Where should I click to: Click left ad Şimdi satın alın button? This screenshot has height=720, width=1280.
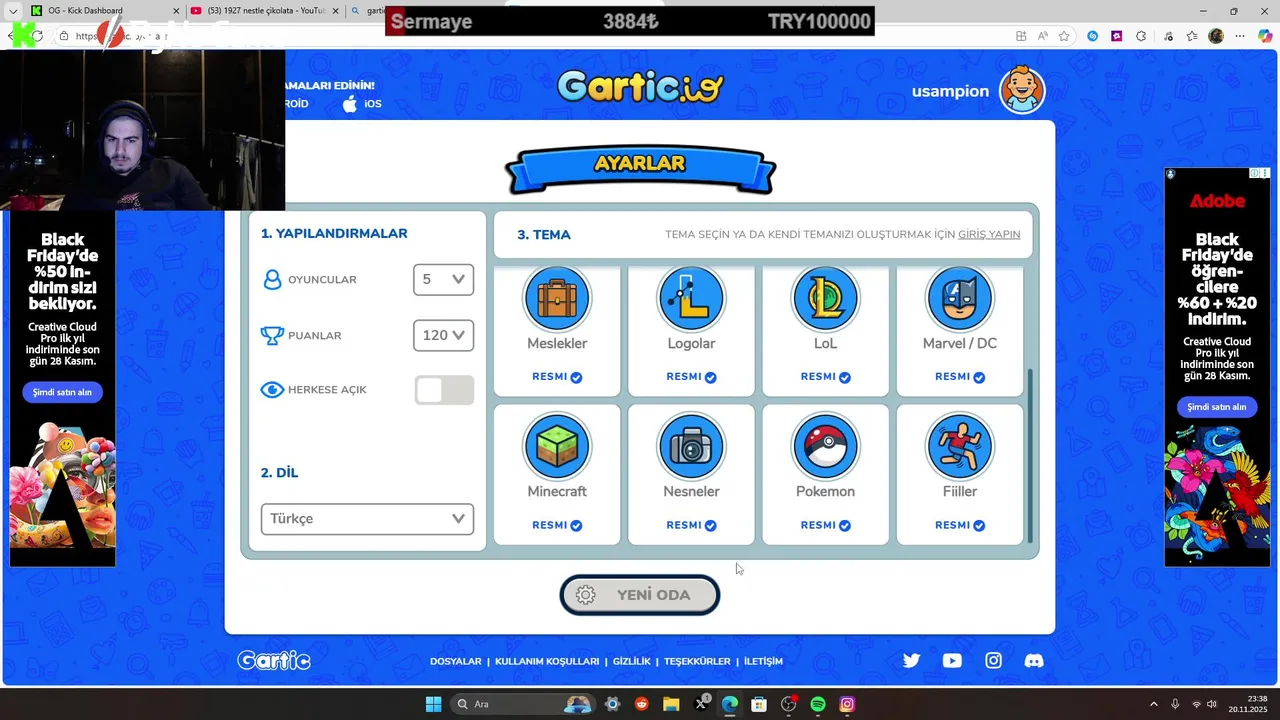62,392
